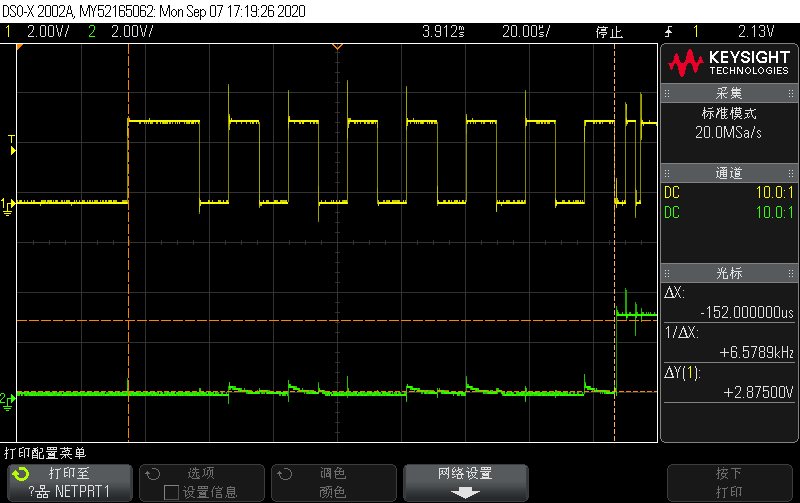This screenshot has height=503, width=800.
Task: Click the top-left orange corner marker
Action: click(x=20, y=47)
